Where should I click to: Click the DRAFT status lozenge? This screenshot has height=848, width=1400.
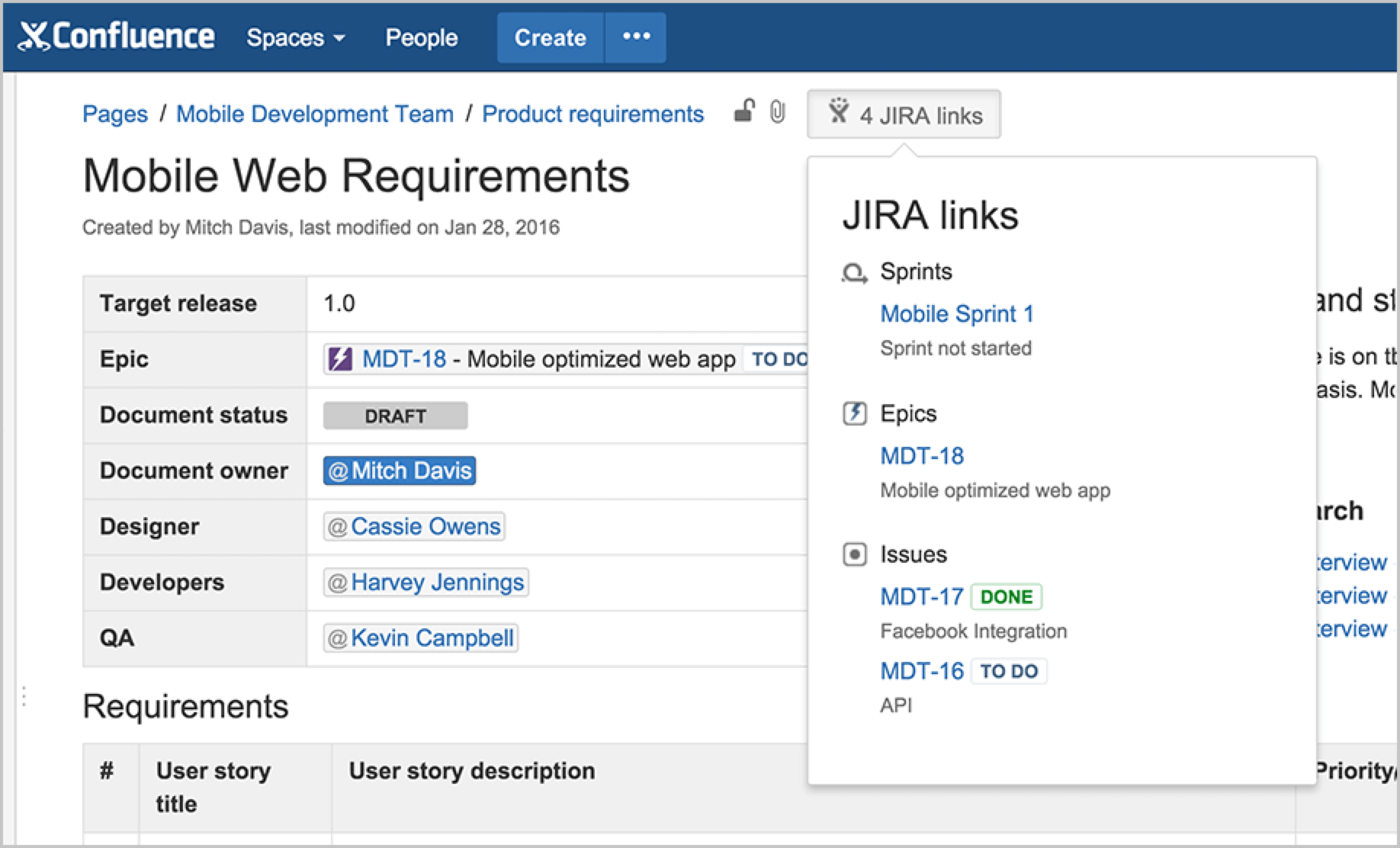[395, 416]
